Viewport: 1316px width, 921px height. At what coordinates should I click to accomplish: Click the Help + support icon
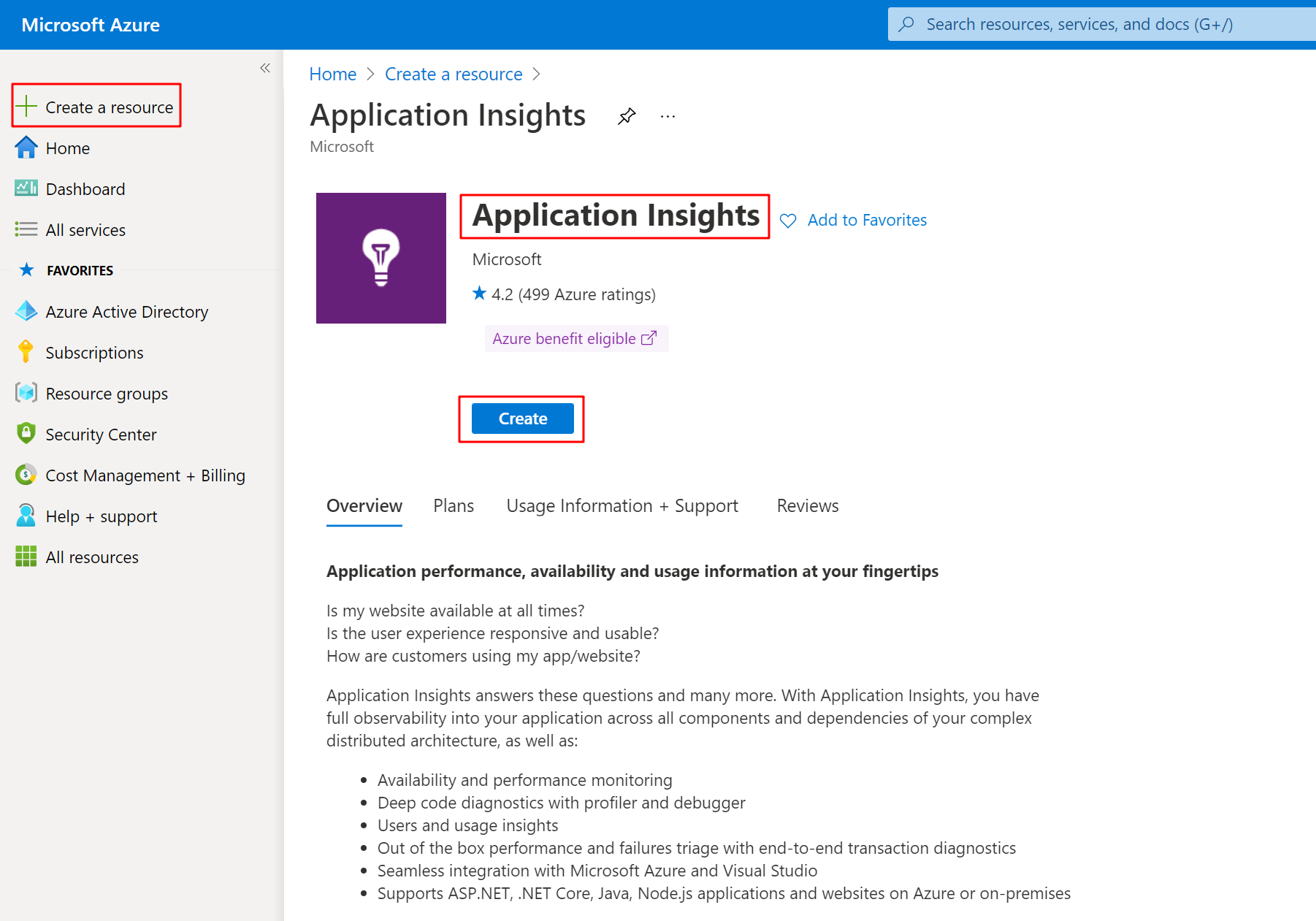[x=26, y=516]
